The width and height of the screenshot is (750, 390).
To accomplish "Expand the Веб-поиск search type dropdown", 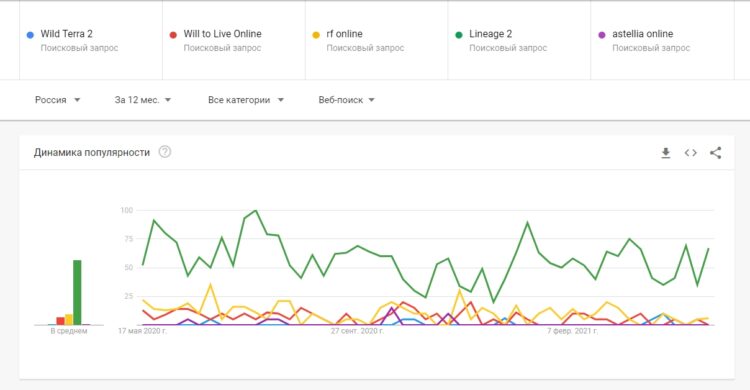I will (346, 100).
